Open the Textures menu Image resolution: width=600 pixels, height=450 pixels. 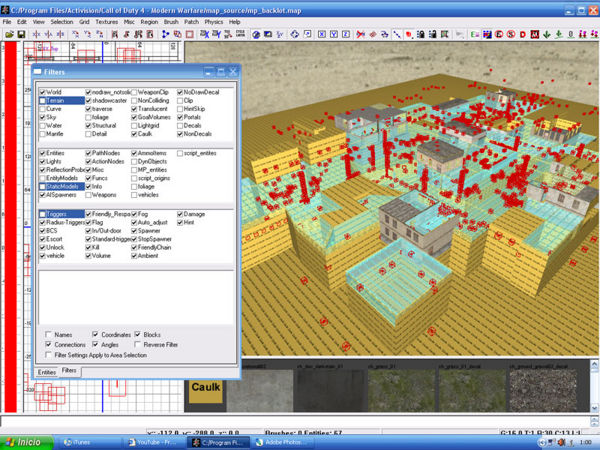tap(107, 22)
